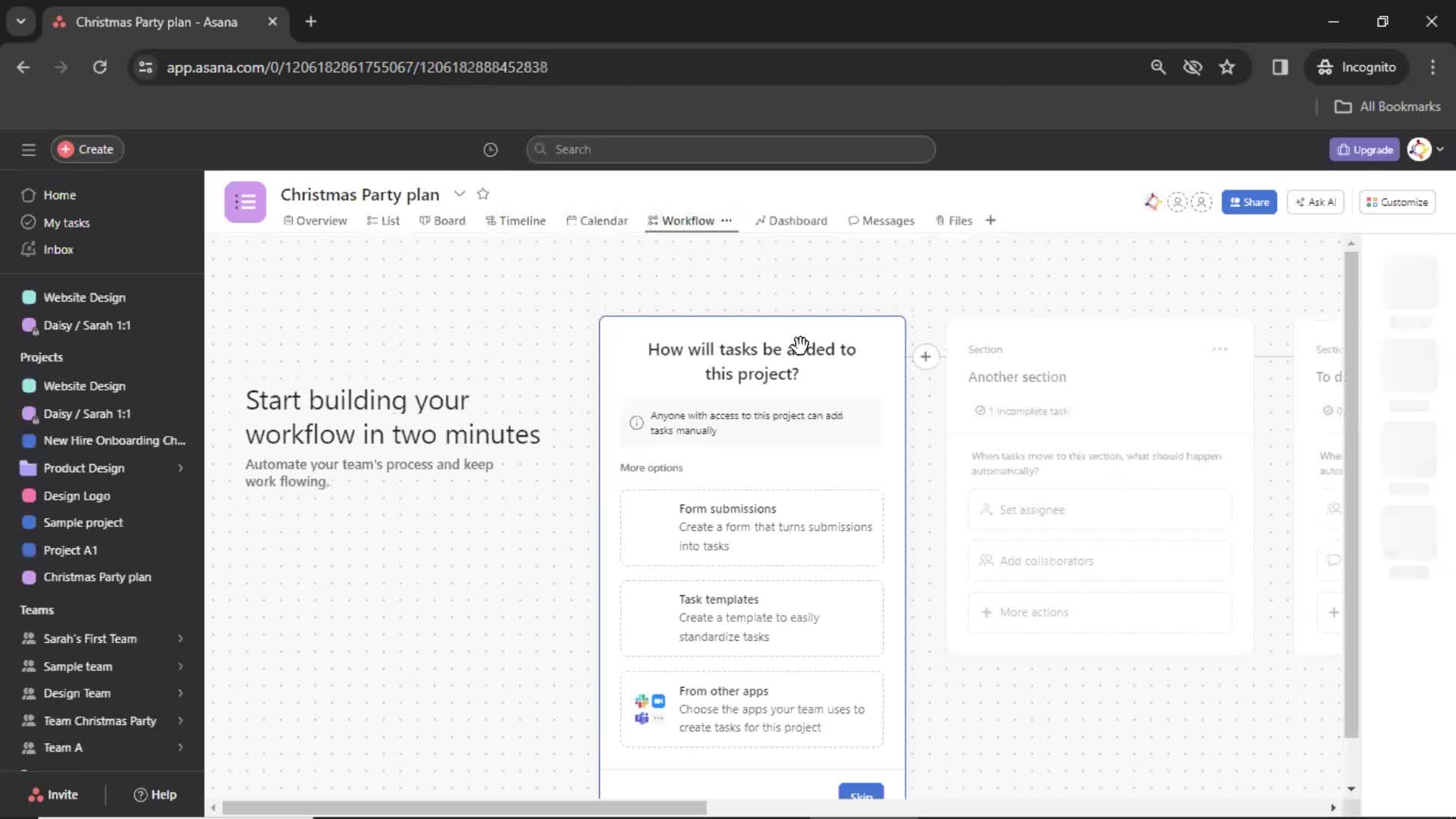
Task: Expand the Team Christmas Party team
Action: [180, 720]
